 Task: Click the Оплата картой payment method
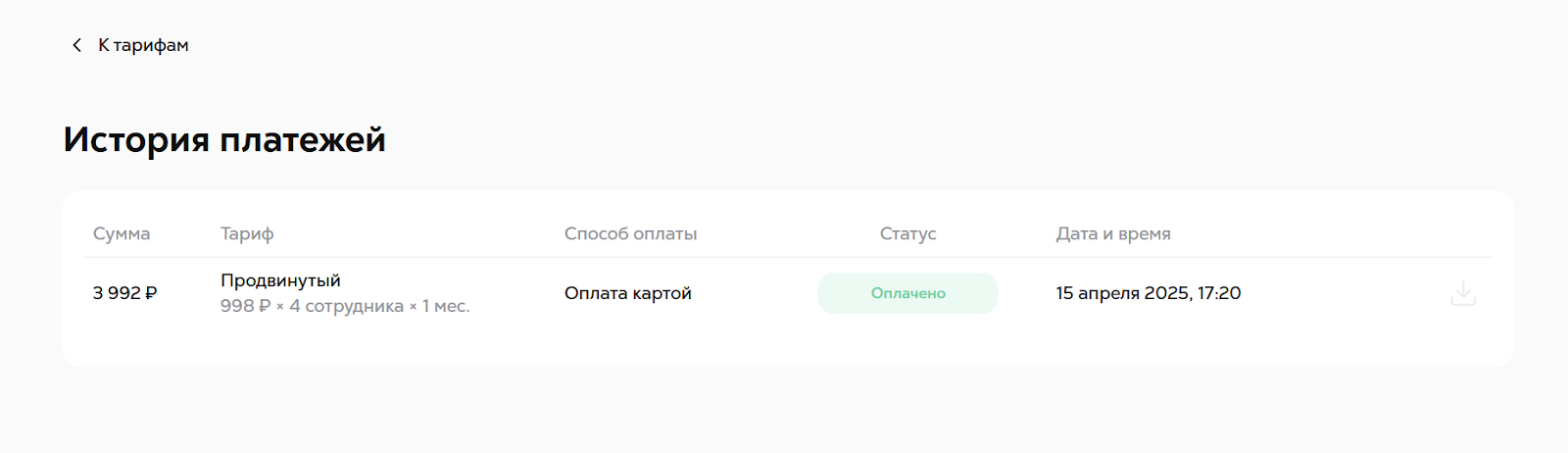(628, 293)
